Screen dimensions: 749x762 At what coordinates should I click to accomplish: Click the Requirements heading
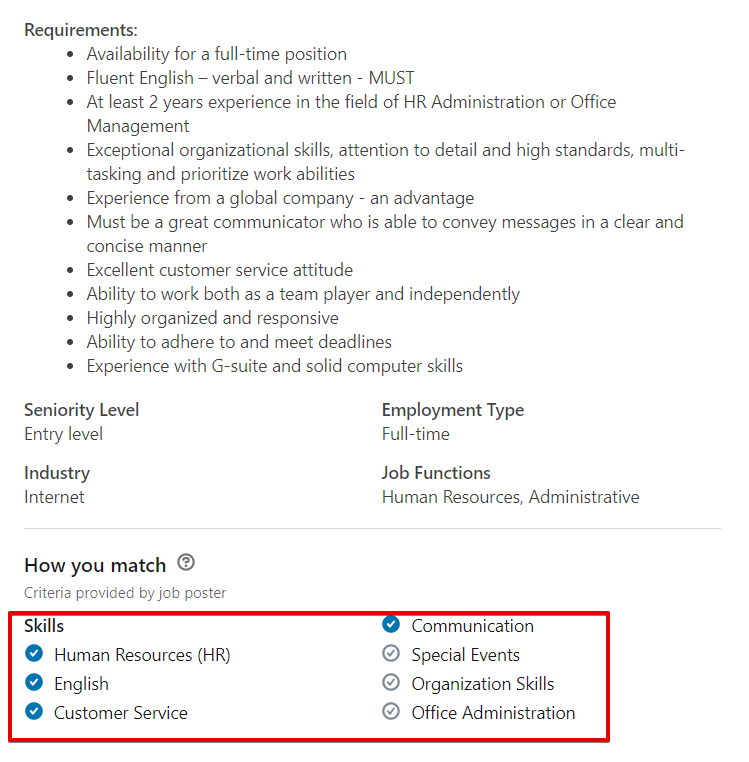81,30
